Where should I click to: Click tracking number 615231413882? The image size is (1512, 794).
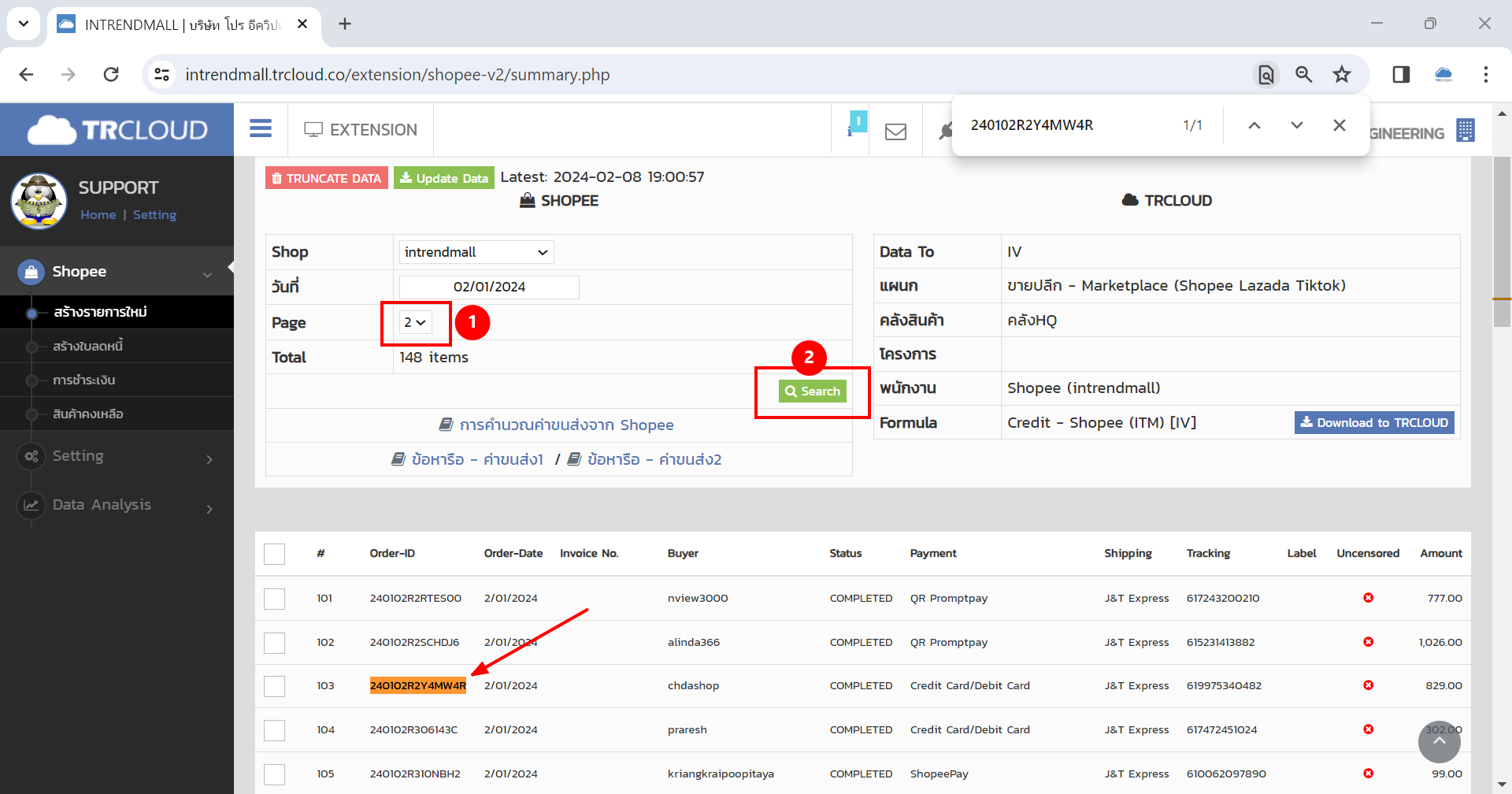[1221, 642]
